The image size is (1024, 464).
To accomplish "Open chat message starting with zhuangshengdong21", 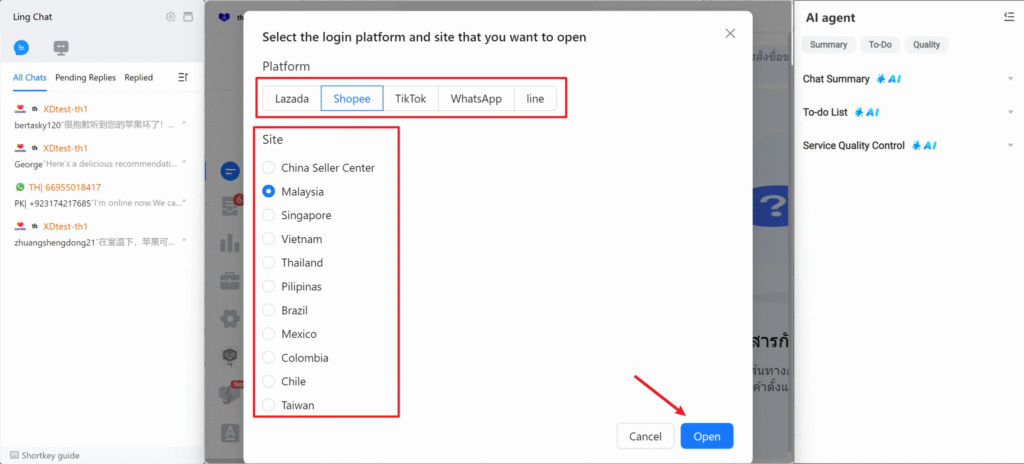I will coord(100,242).
